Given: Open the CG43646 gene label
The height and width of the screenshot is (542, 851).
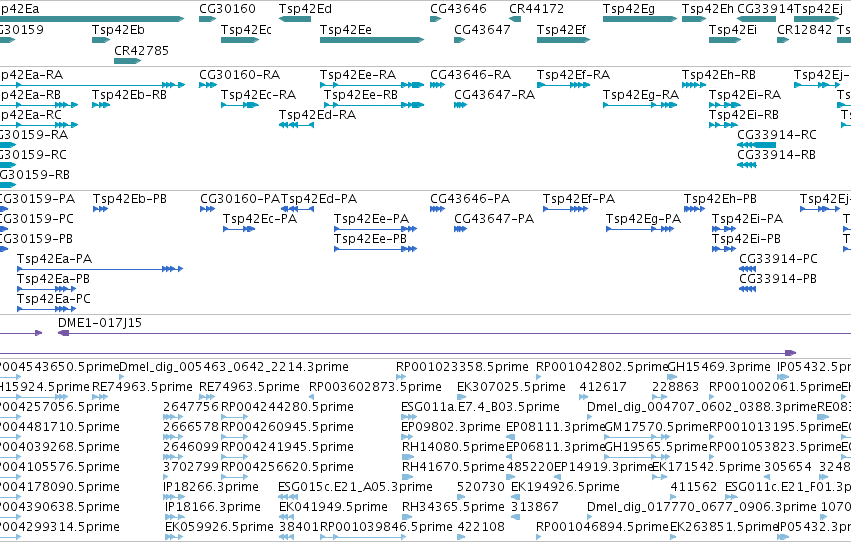Looking at the screenshot, I should 458,9.
